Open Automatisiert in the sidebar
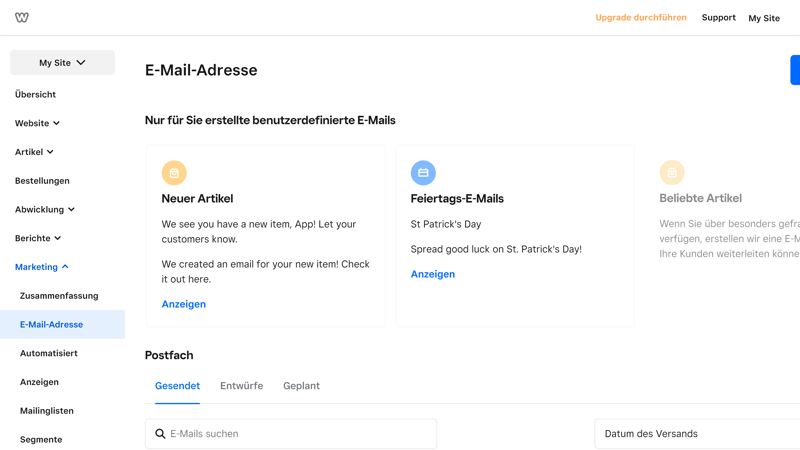 (49, 353)
